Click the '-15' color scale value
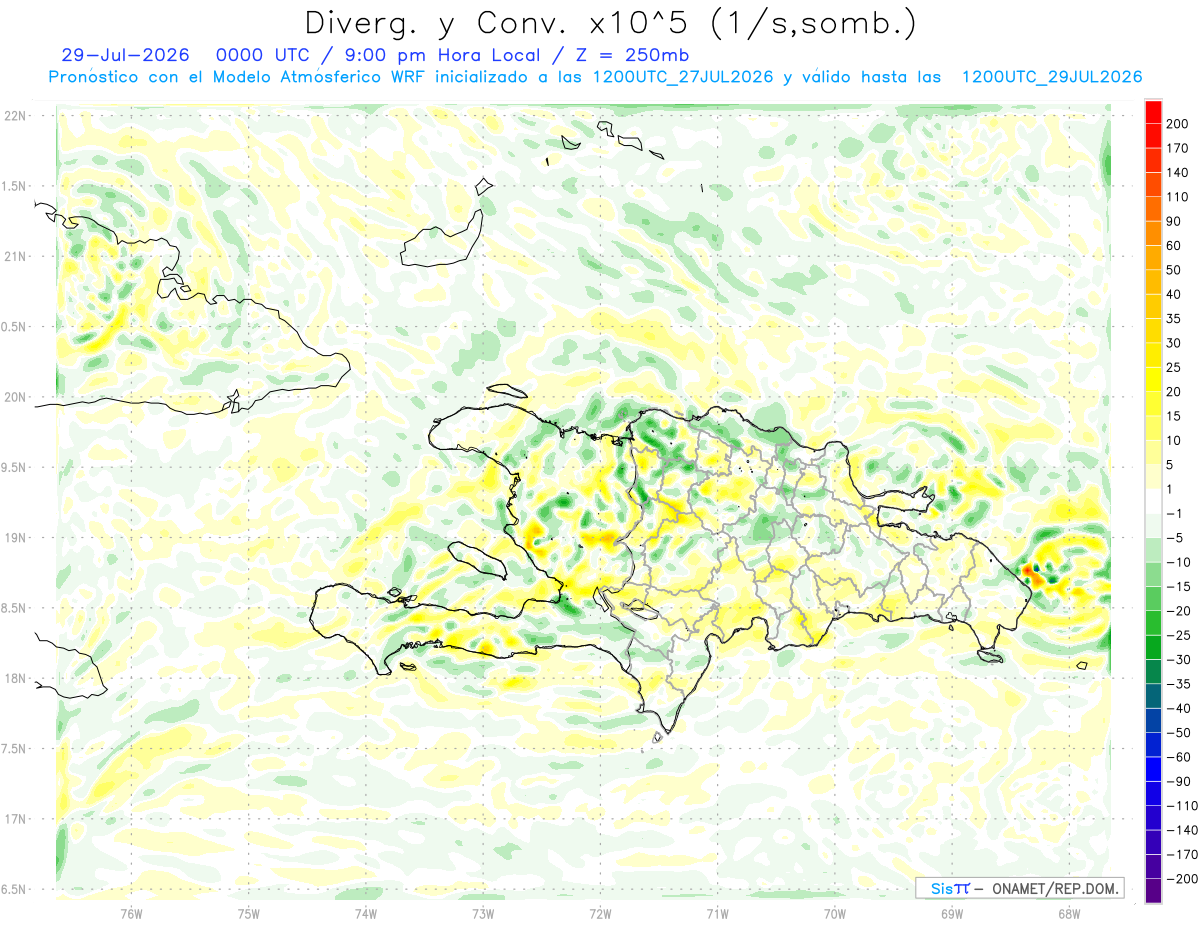This screenshot has height=927, width=1200. (x=1180, y=586)
